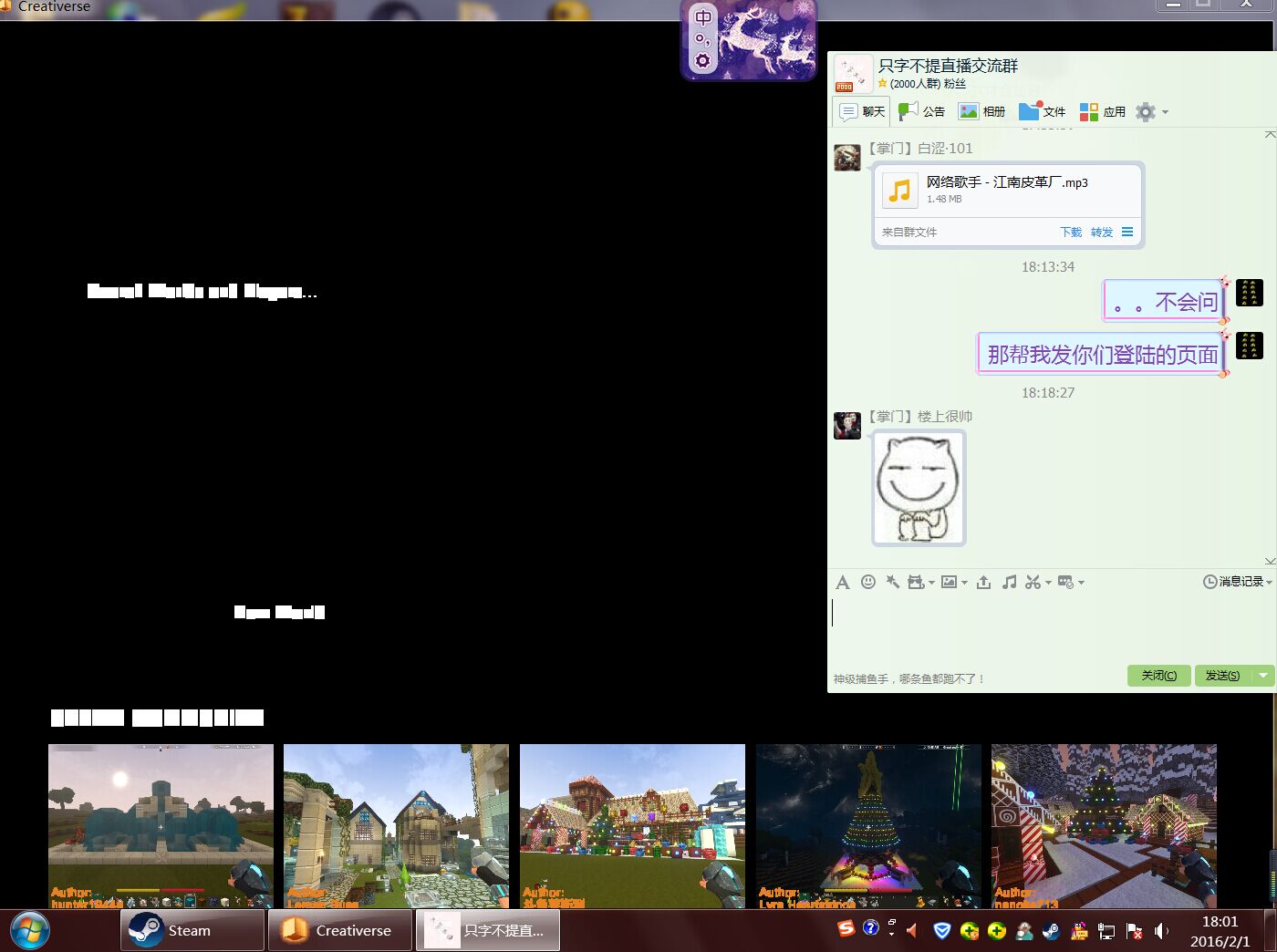Click avatar of 楼上很帅

847,425
